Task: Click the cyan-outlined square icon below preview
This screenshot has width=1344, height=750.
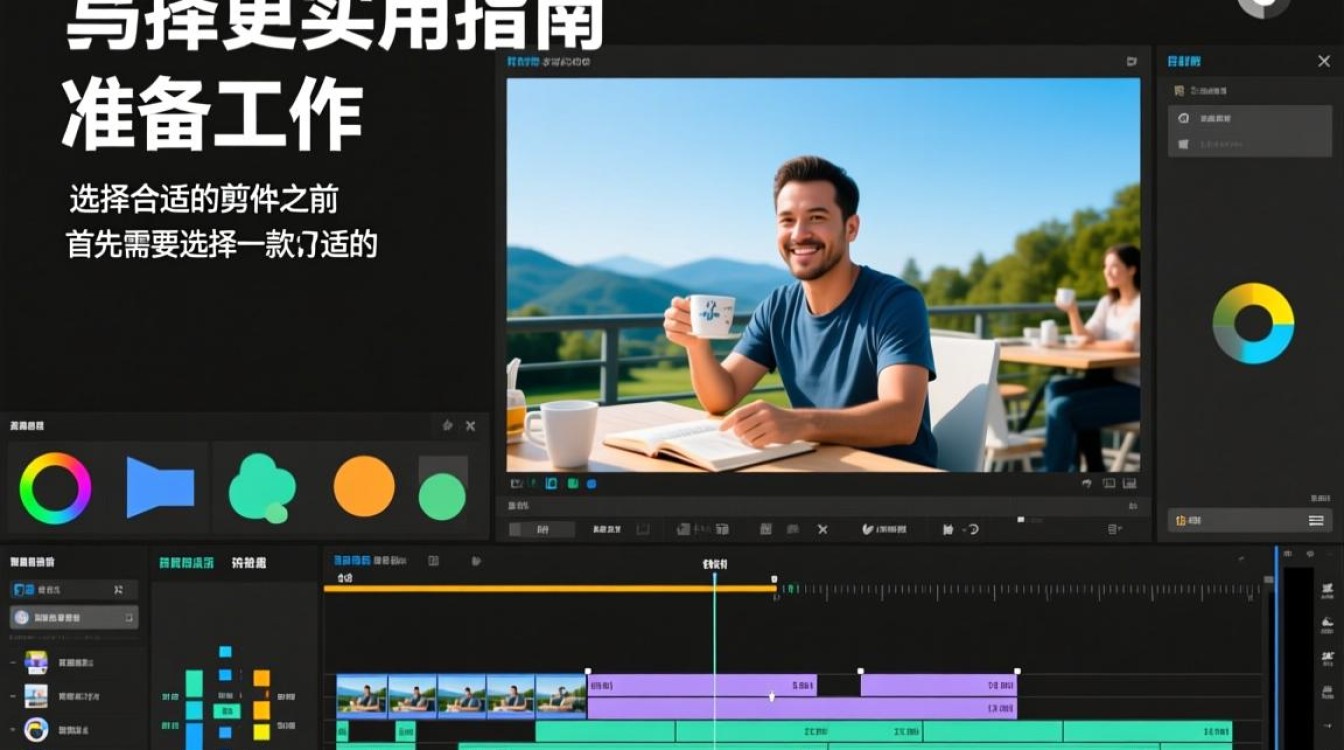Action: [551, 483]
